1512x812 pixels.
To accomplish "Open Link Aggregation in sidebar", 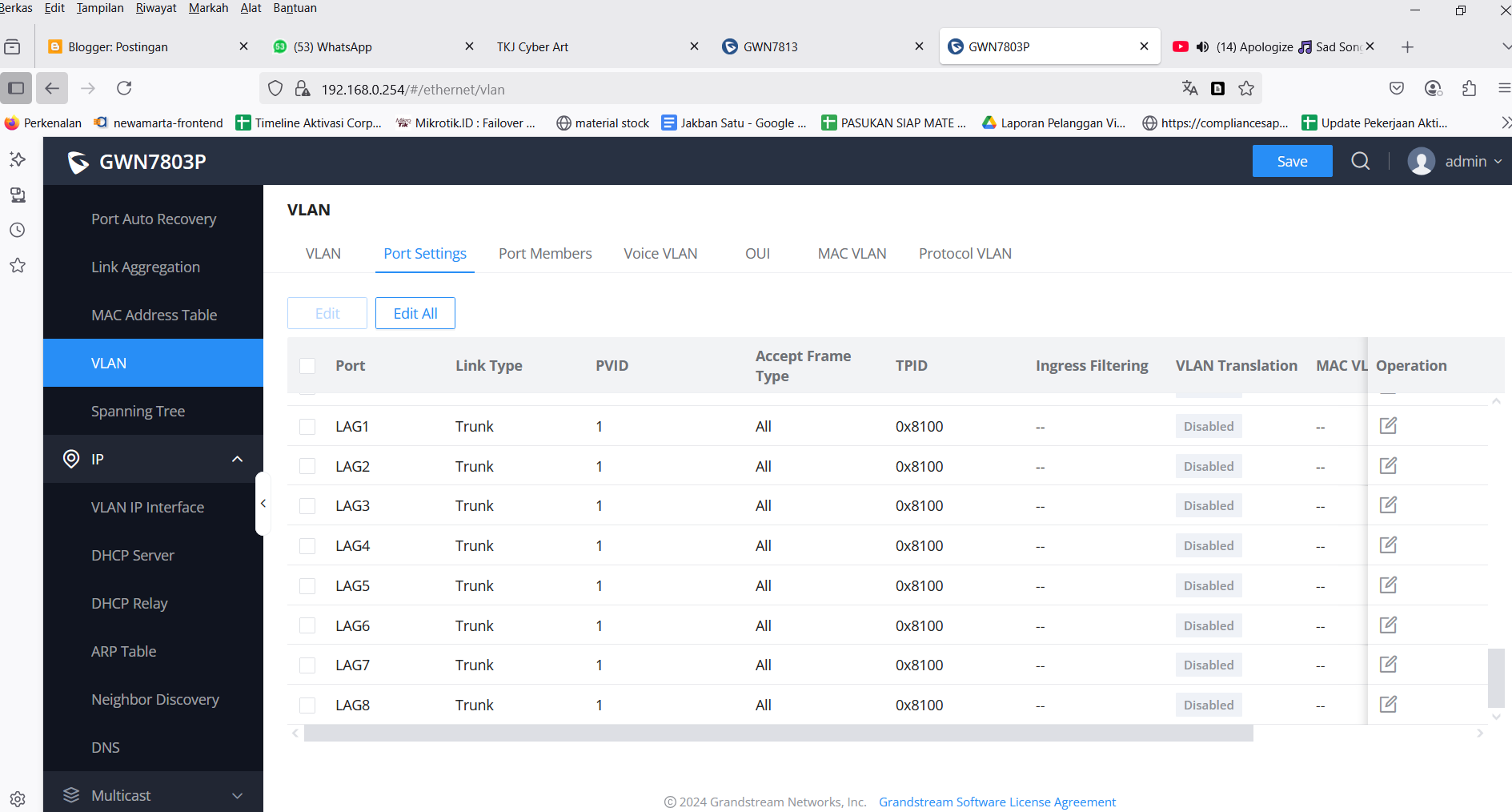I will (x=153, y=267).
